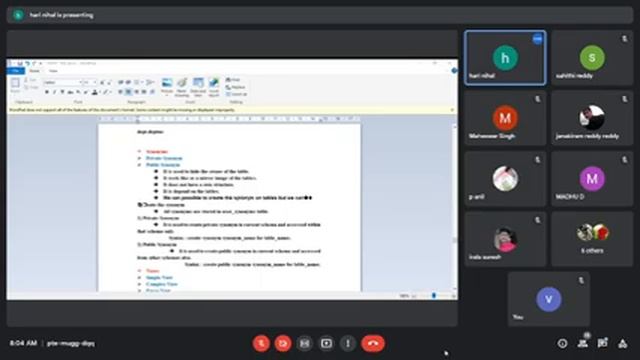Viewport: 640px width, 360px height.
Task: Click Copy in the Clipboard group
Action: point(31,87)
